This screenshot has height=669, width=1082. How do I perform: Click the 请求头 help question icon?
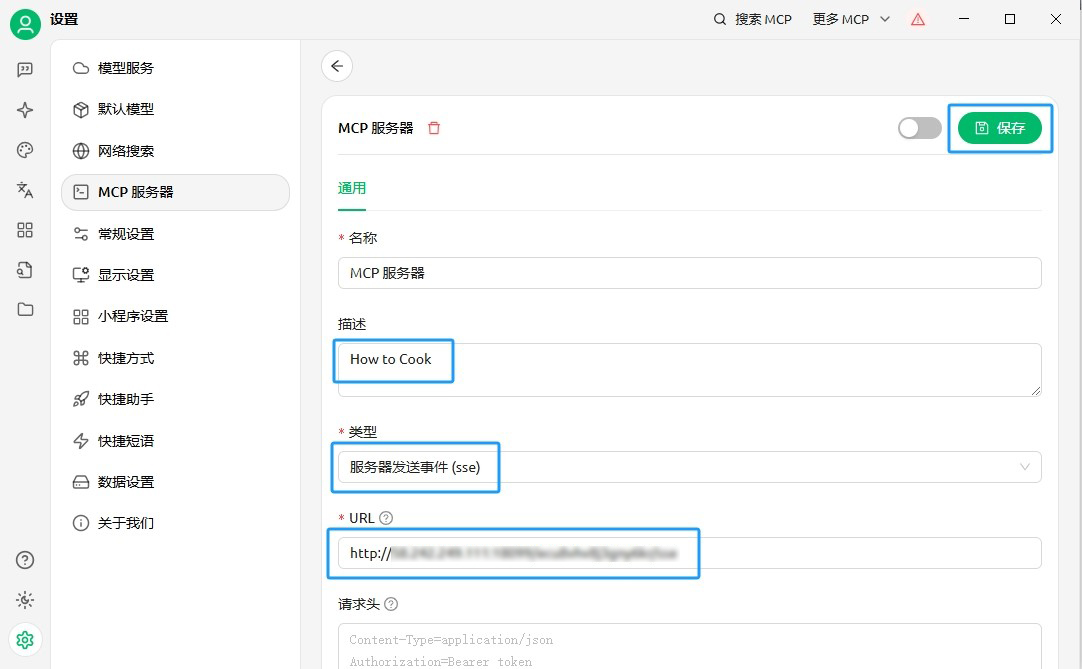[x=391, y=604]
